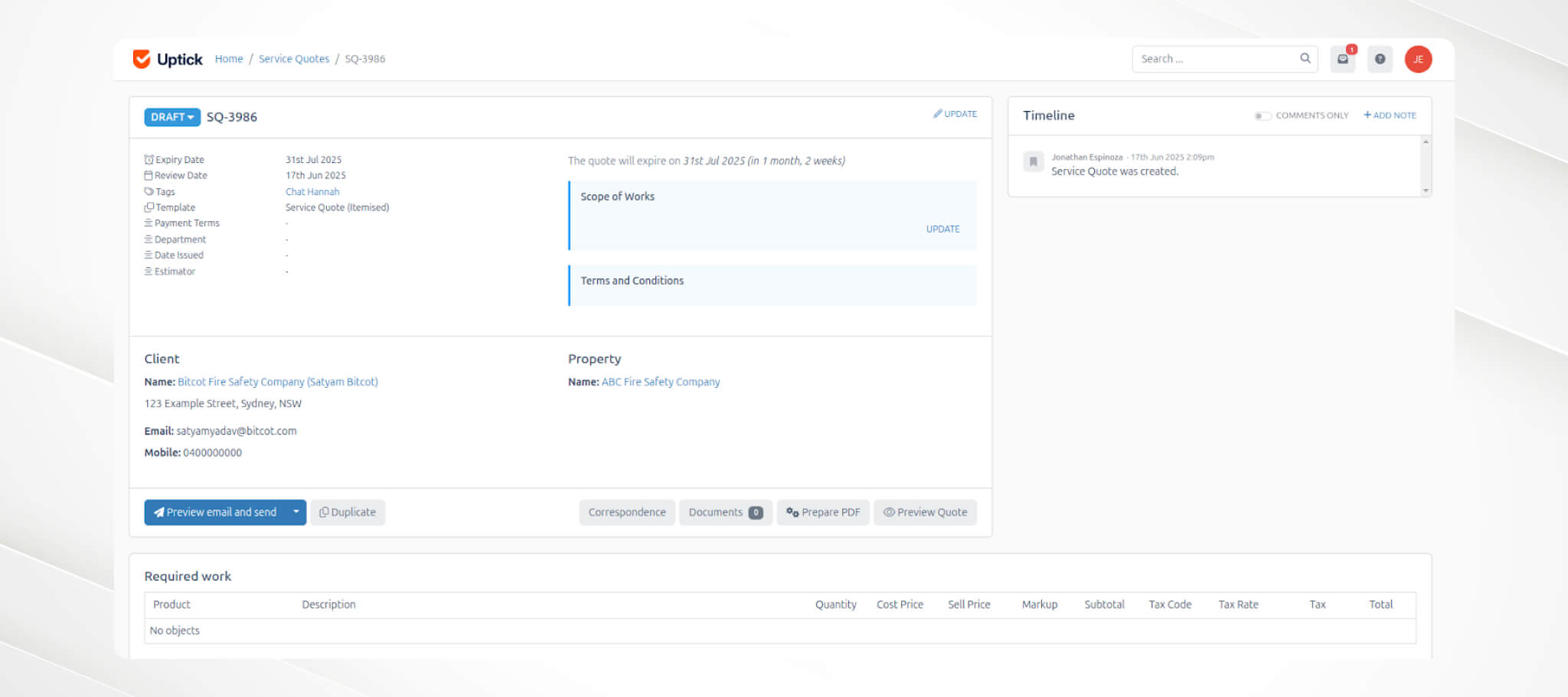Open the Chat Hannah link
1568x697 pixels.
tap(312, 191)
